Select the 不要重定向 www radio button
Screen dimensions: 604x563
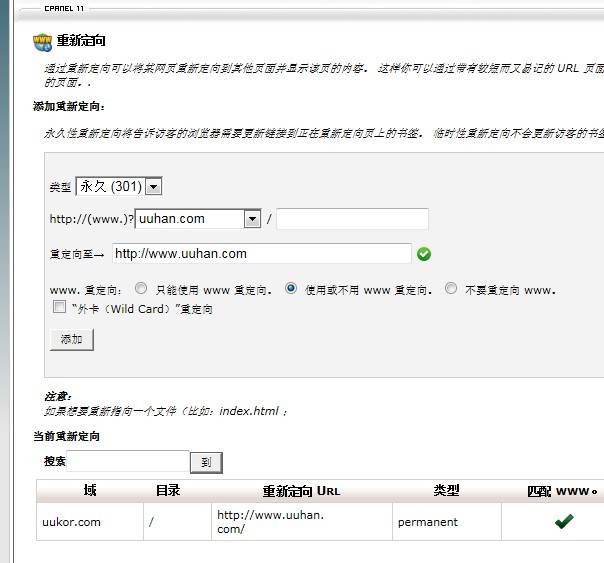point(451,288)
